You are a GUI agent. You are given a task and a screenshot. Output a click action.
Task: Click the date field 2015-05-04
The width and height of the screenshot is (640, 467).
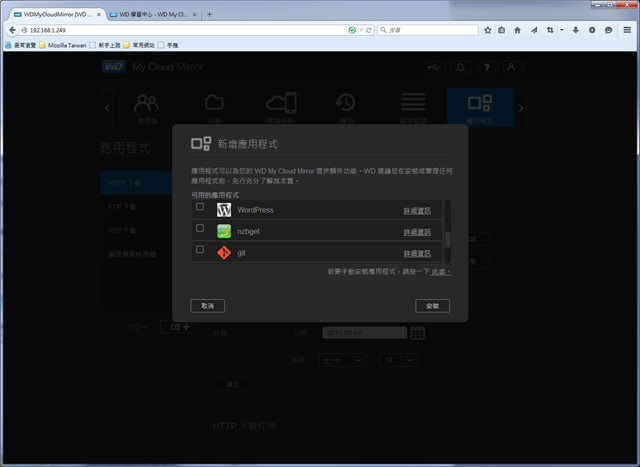pyautogui.click(x=364, y=333)
